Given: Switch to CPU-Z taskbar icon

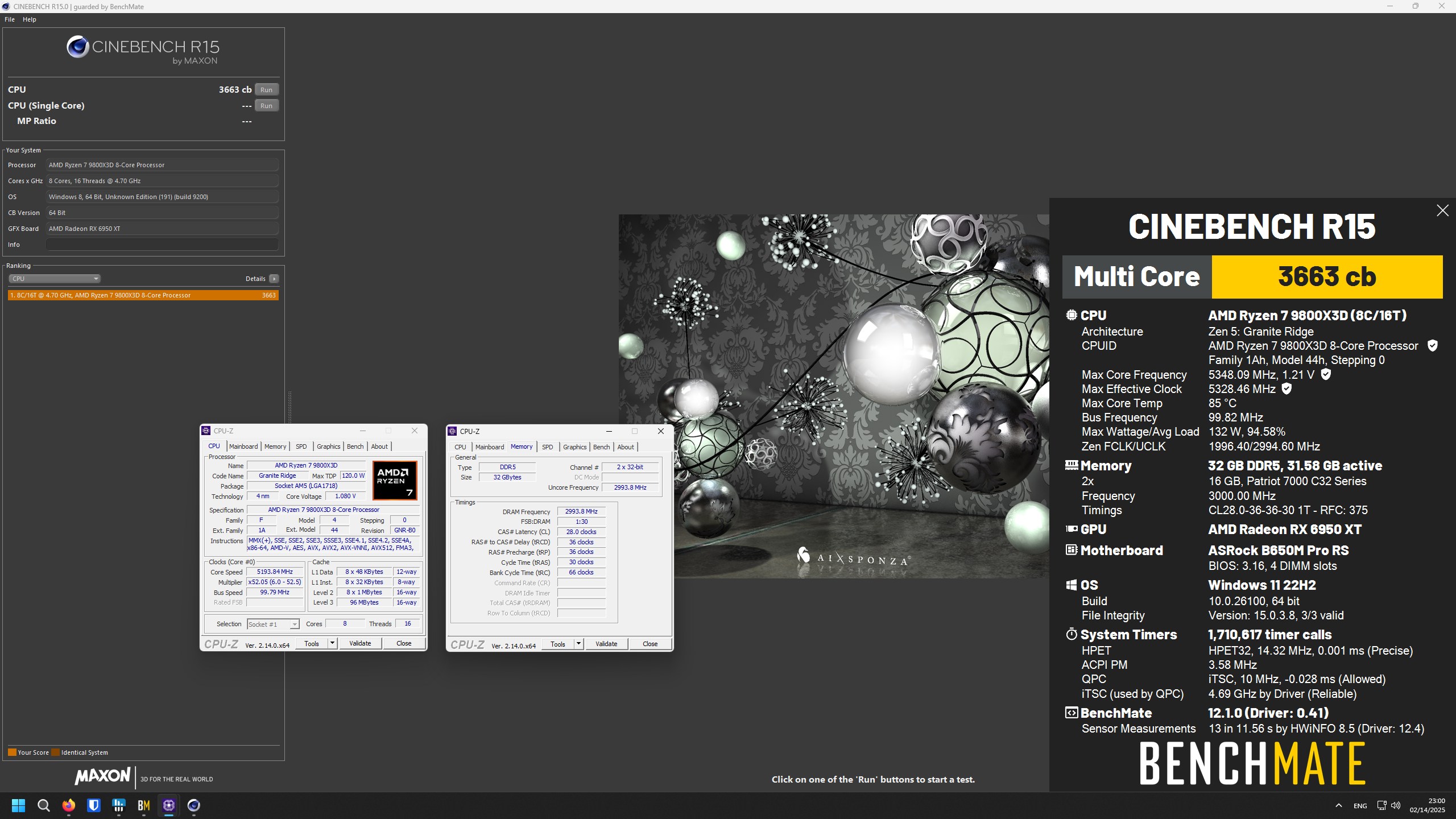Looking at the screenshot, I should (x=169, y=805).
